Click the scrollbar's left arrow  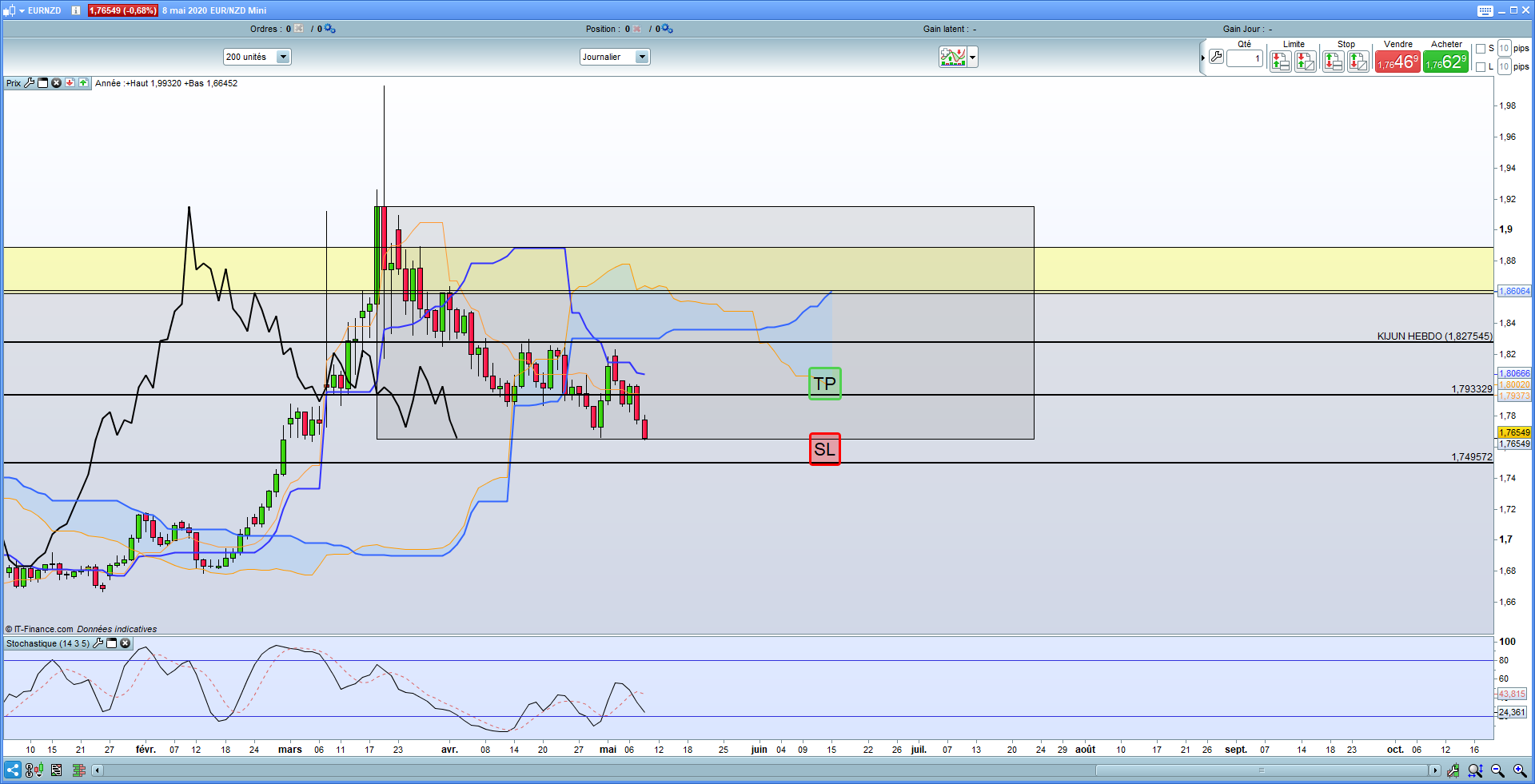pyautogui.click(x=97, y=770)
